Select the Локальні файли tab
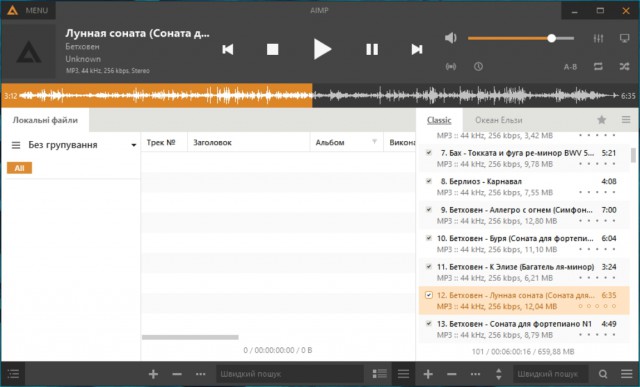640x387 pixels. click(x=45, y=120)
